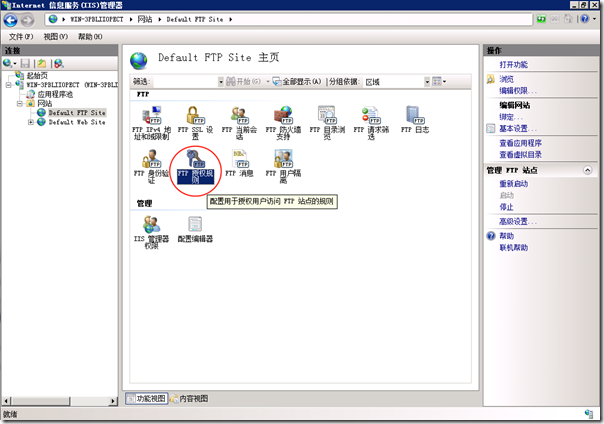
Task: Collapse the WIN-3PBLIIOPECT server node
Action: click(8, 85)
